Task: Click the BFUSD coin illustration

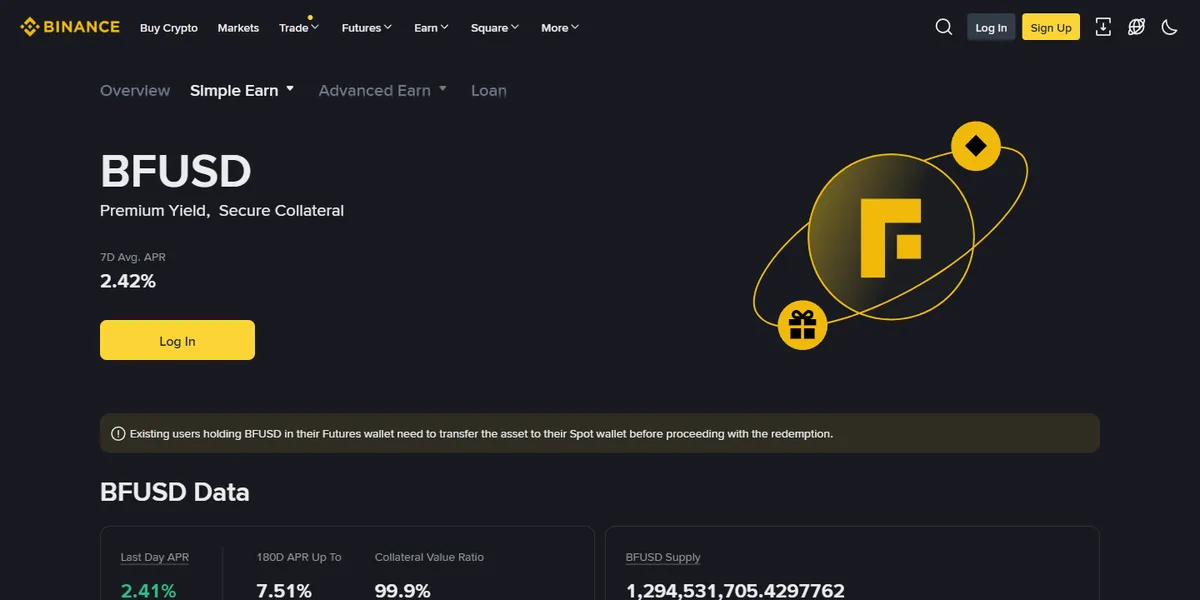Action: pos(890,236)
